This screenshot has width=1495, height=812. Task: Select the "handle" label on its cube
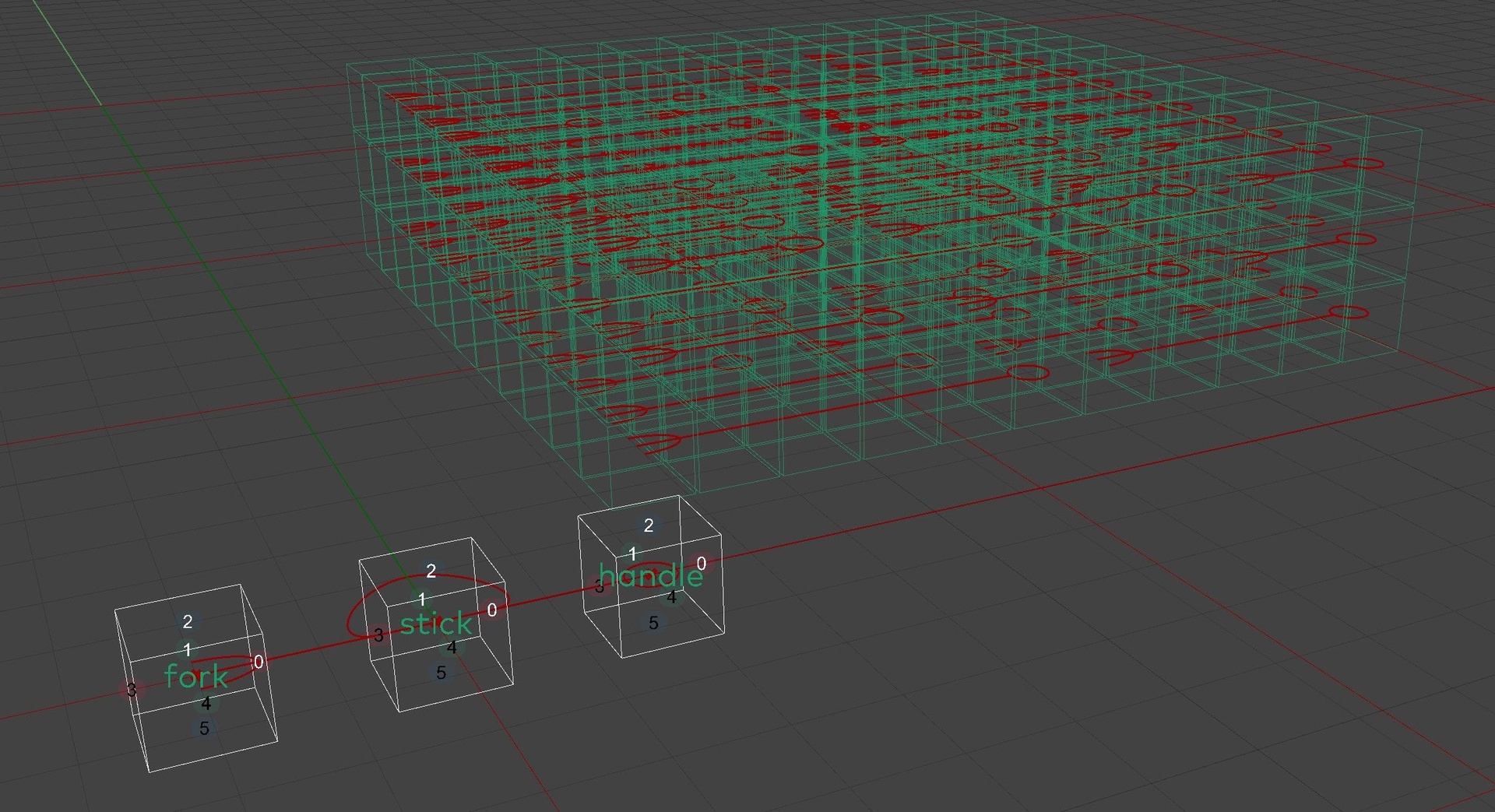(x=650, y=575)
